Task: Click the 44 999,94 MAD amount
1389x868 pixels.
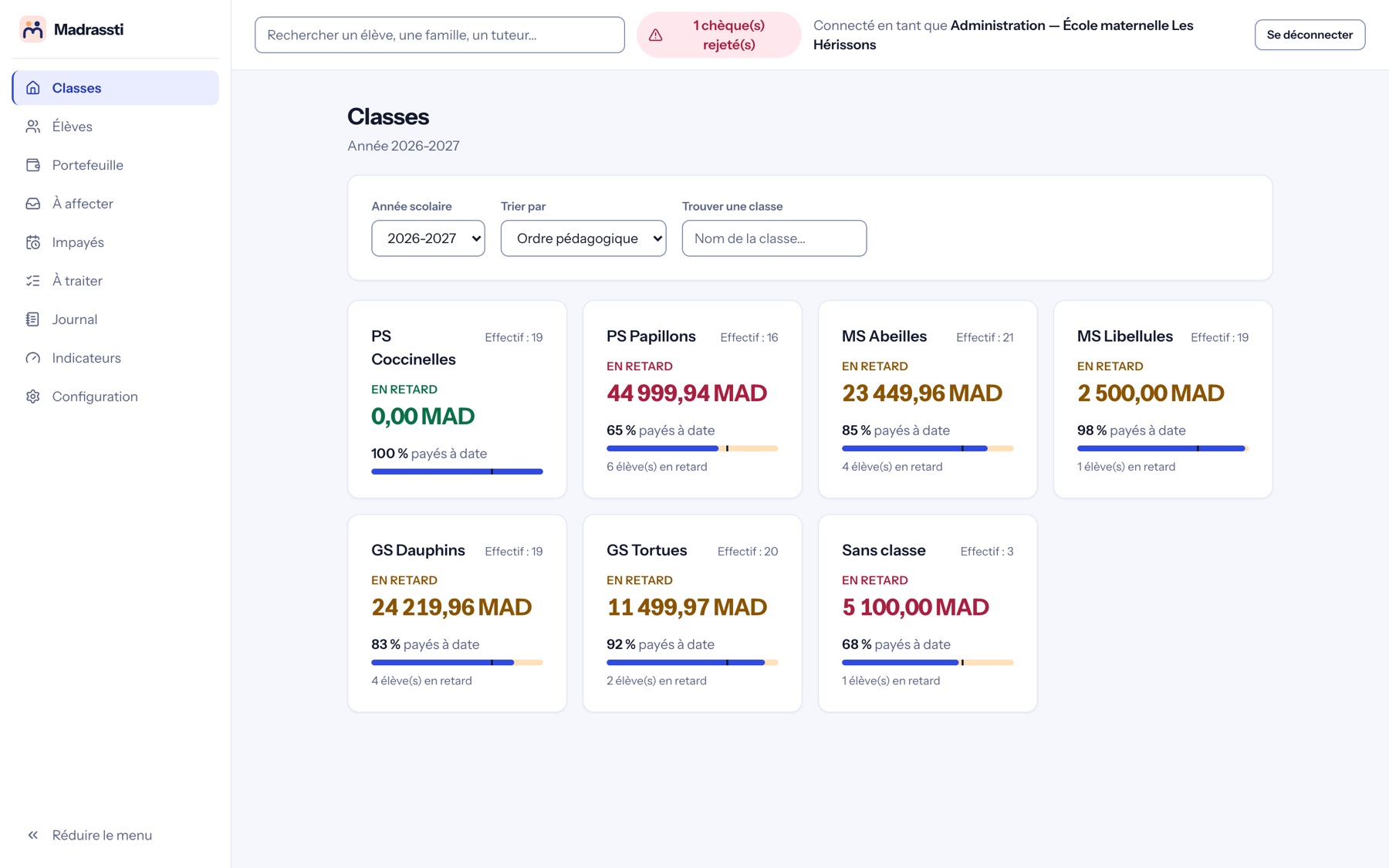Action: coord(687,393)
